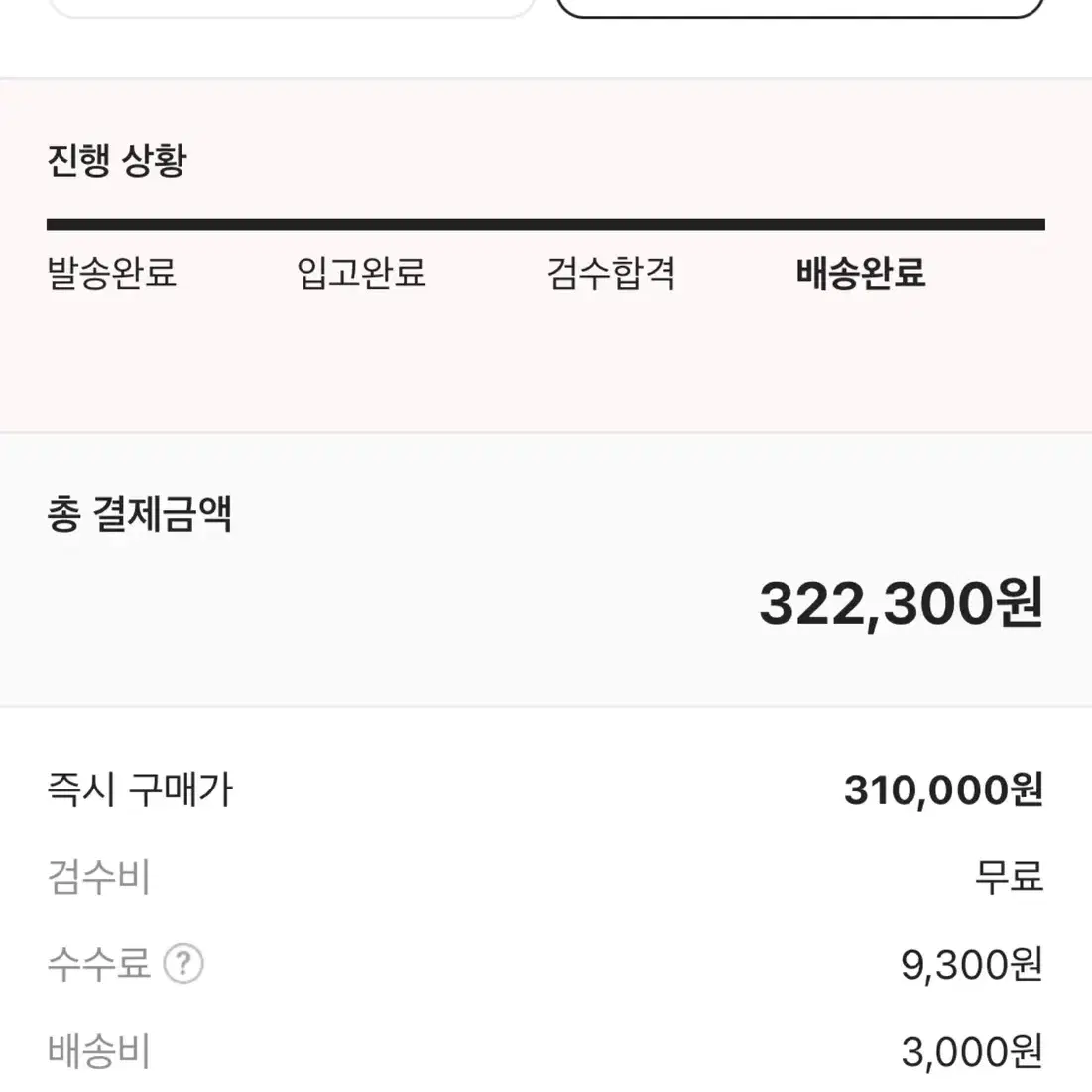Image resolution: width=1092 pixels, height=1092 pixels.
Task: Click the 무료 inspection fee value
Action: click(x=1009, y=877)
